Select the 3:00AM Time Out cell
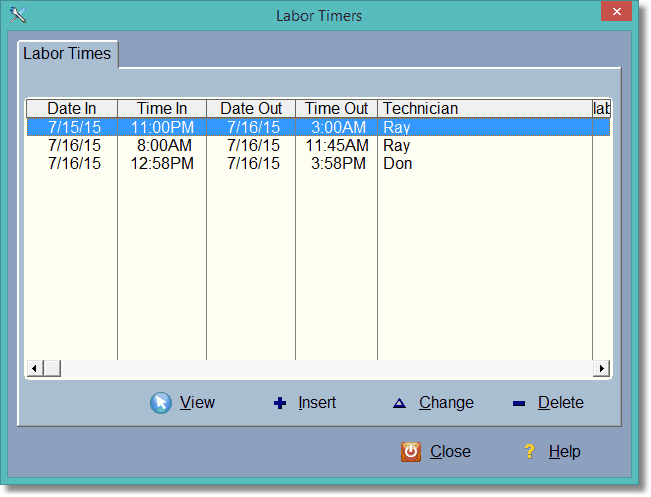Viewport: 651px width, 497px height. 338,127
